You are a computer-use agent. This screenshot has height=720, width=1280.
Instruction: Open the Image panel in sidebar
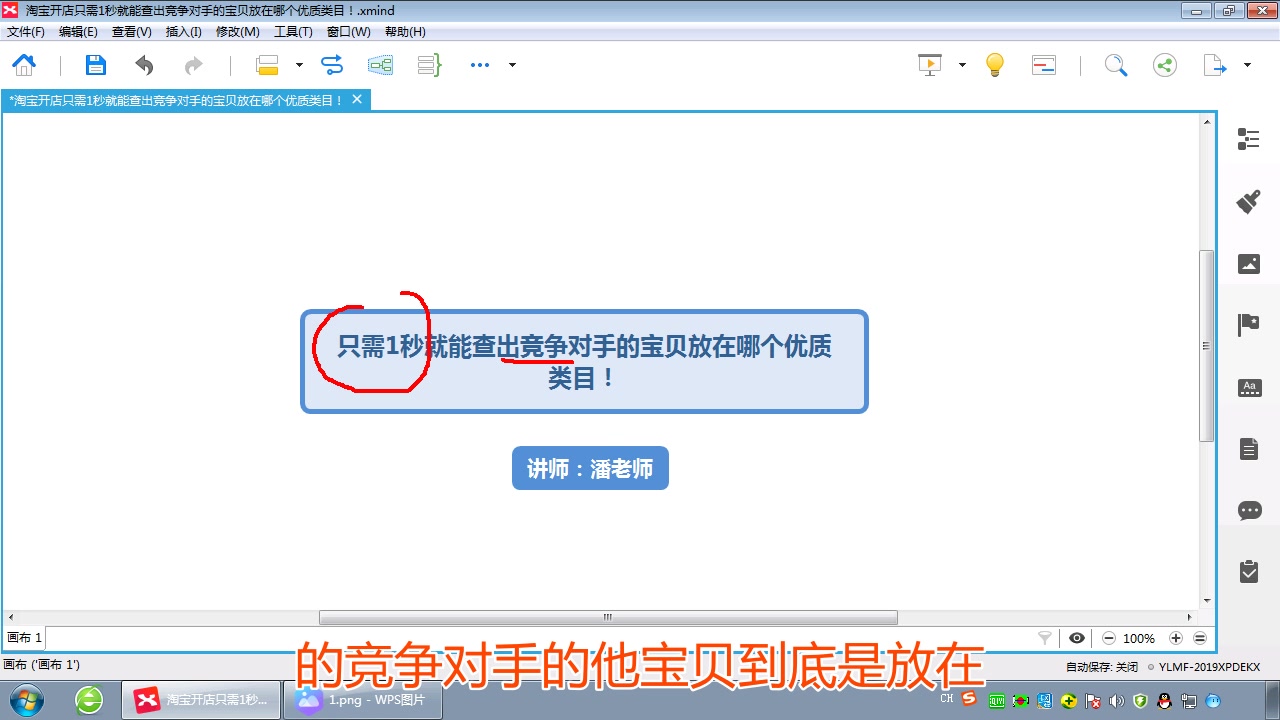1249,264
